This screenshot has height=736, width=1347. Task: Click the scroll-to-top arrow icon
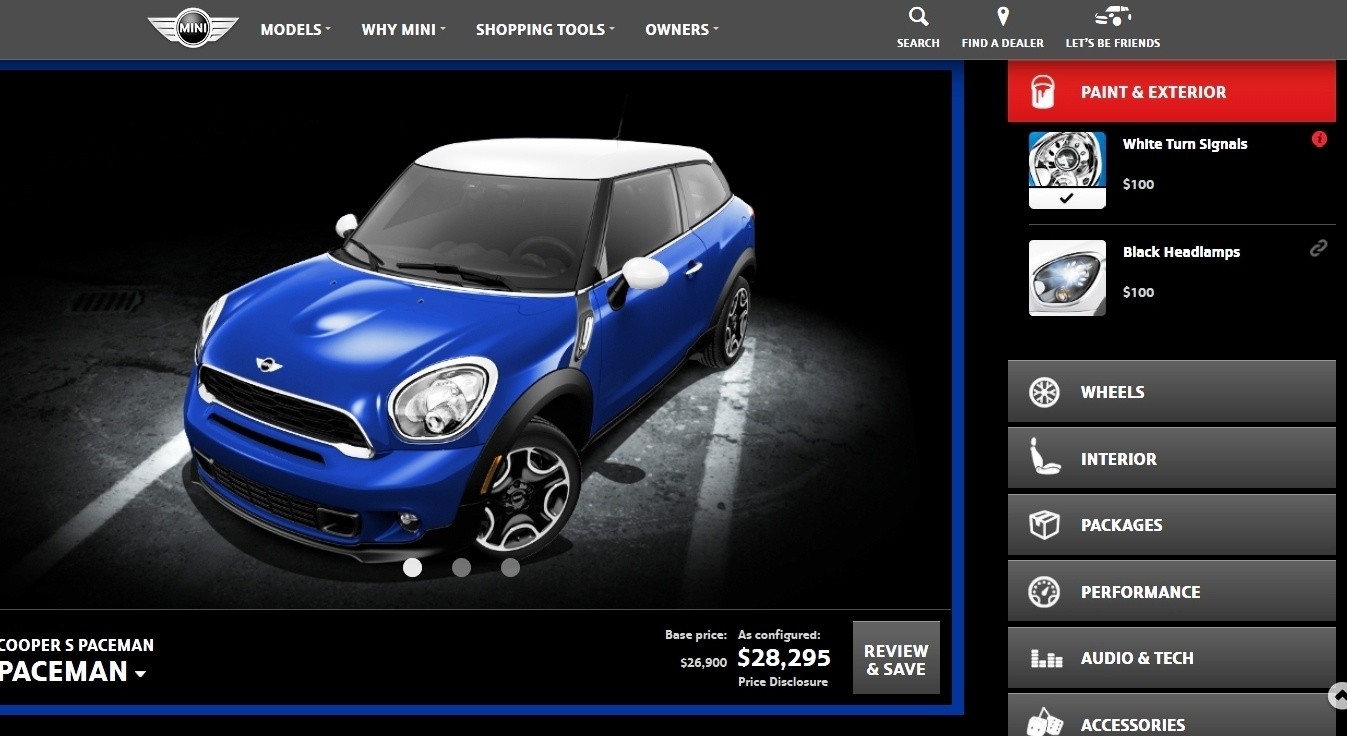1338,695
